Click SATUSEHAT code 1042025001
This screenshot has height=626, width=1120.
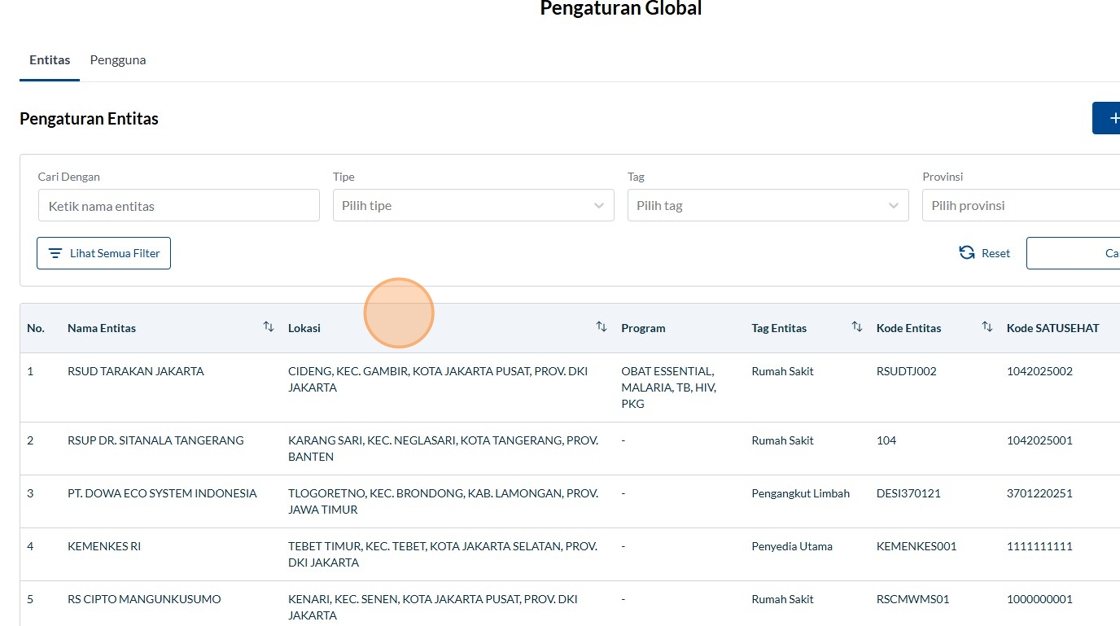[1039, 440]
